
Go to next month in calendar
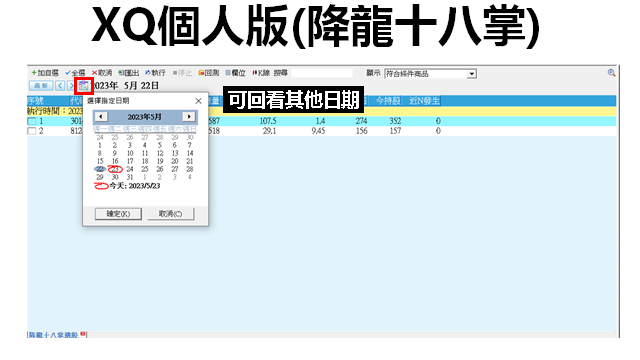click(x=189, y=117)
